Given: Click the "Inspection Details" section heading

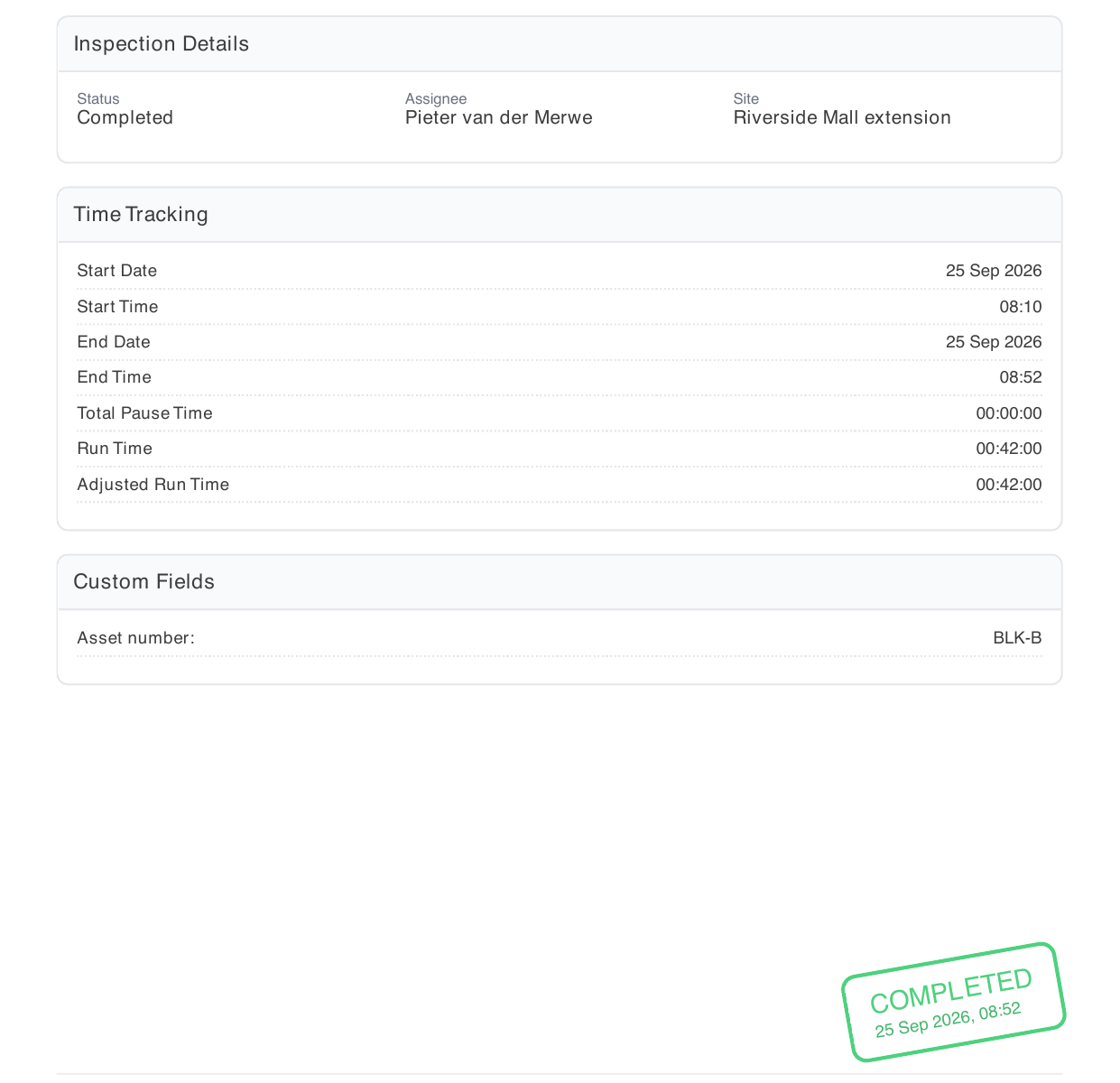Looking at the screenshot, I should pyautogui.click(x=162, y=44).
